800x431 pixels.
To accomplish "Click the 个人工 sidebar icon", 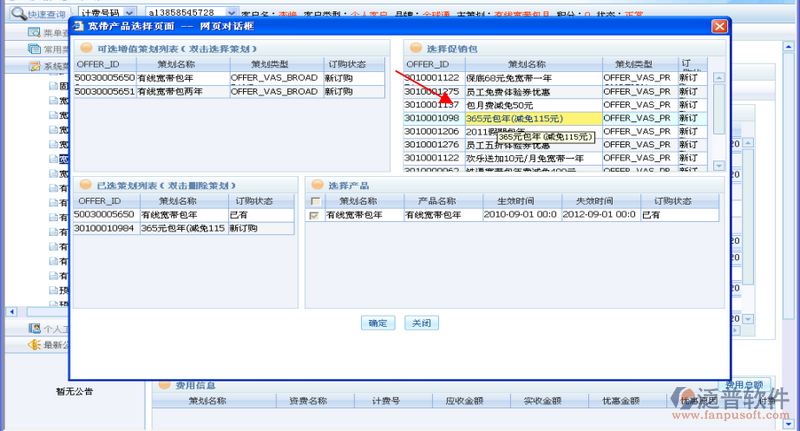I will 34,328.
